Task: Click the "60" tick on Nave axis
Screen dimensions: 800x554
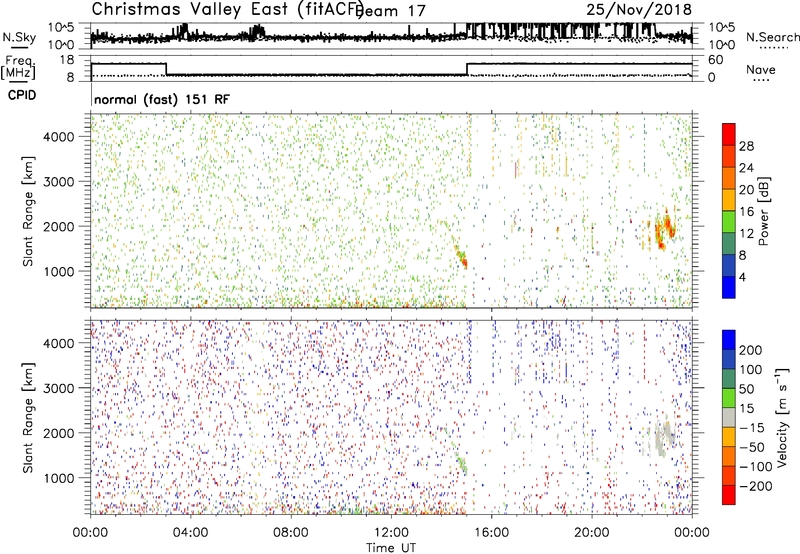Action: pos(716,60)
